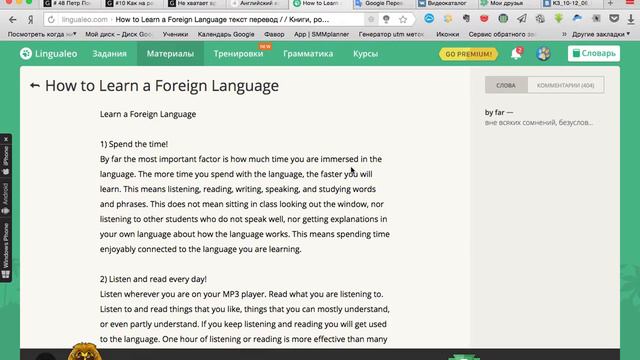Image resolution: width=640 pixels, height=360 pixels.
Task: Switch to Google Перев browser tab
Action: 380,3
